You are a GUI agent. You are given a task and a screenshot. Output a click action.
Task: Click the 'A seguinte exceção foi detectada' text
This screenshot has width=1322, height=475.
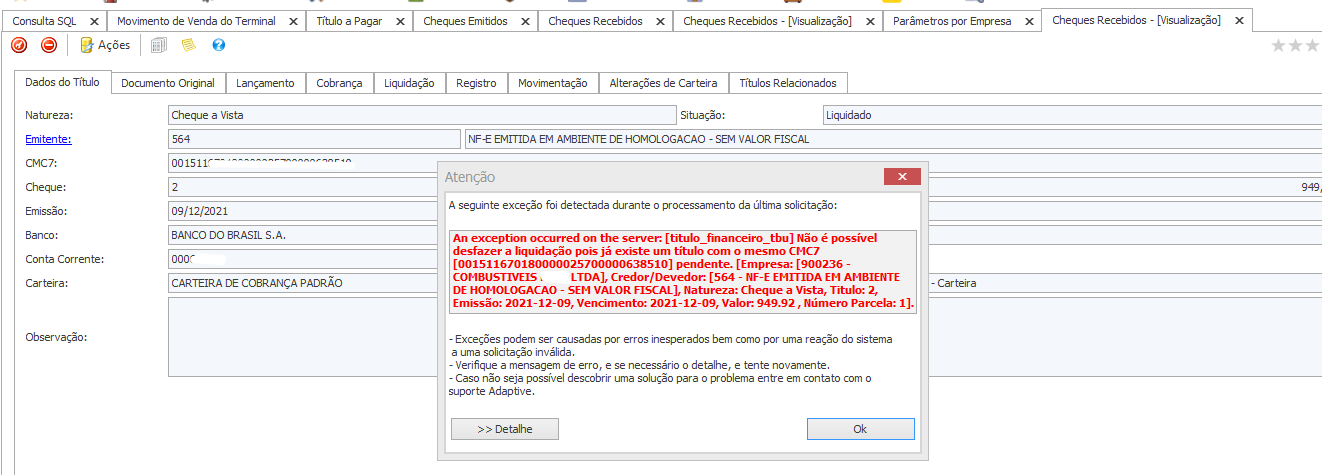pos(642,205)
